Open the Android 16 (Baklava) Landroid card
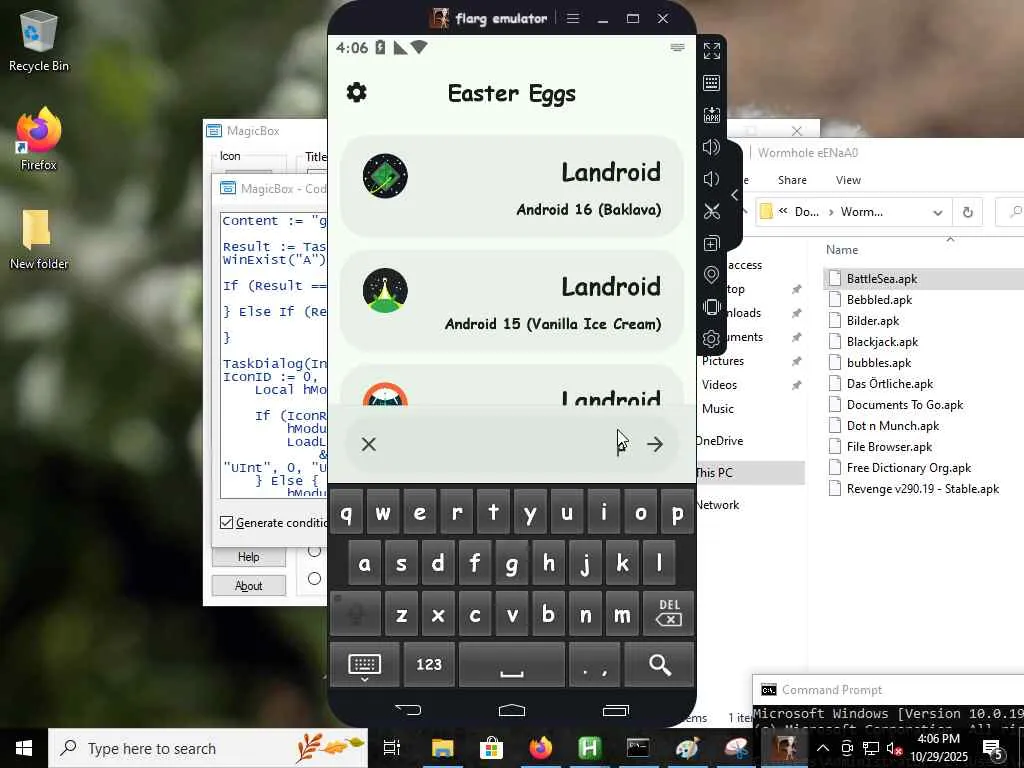1024x768 pixels. point(512,186)
